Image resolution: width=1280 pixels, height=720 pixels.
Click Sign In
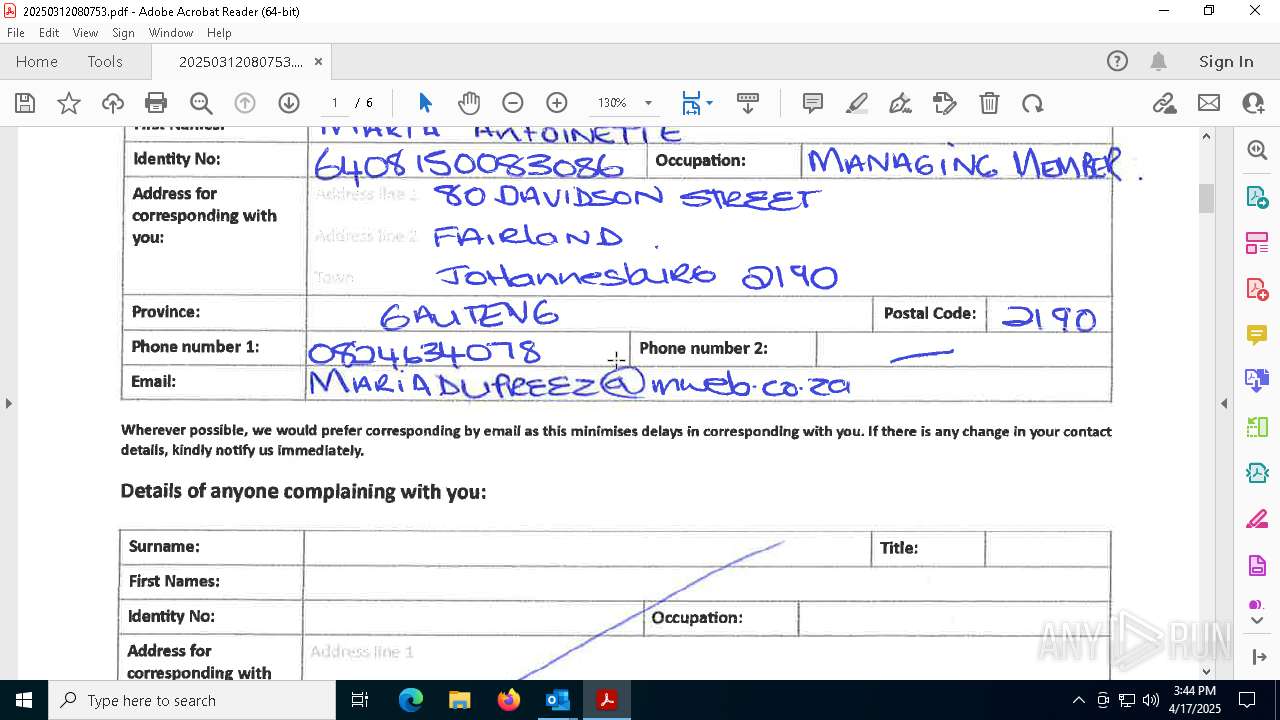click(1226, 61)
